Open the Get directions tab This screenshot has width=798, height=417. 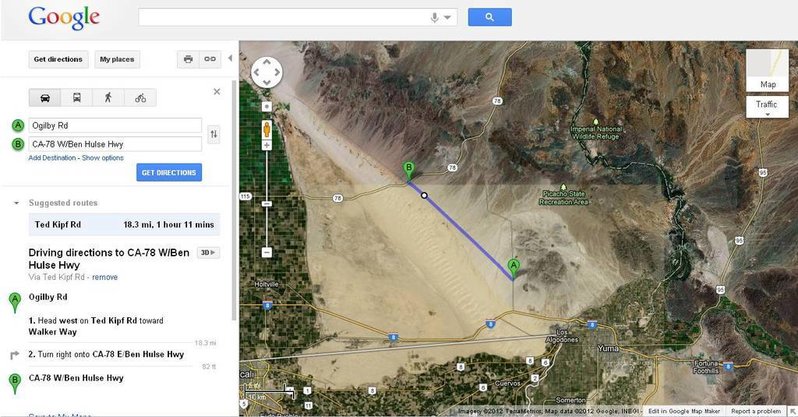click(58, 59)
